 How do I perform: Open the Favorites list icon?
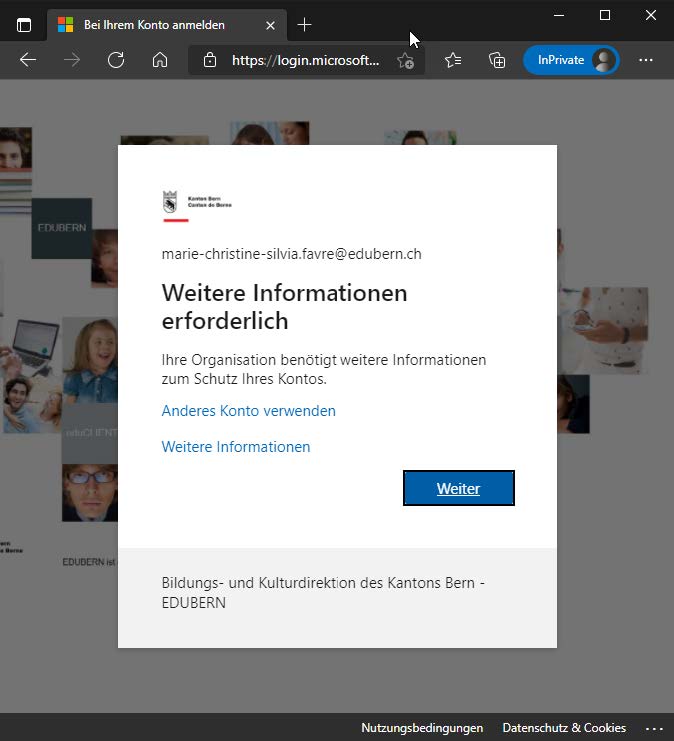tap(453, 60)
